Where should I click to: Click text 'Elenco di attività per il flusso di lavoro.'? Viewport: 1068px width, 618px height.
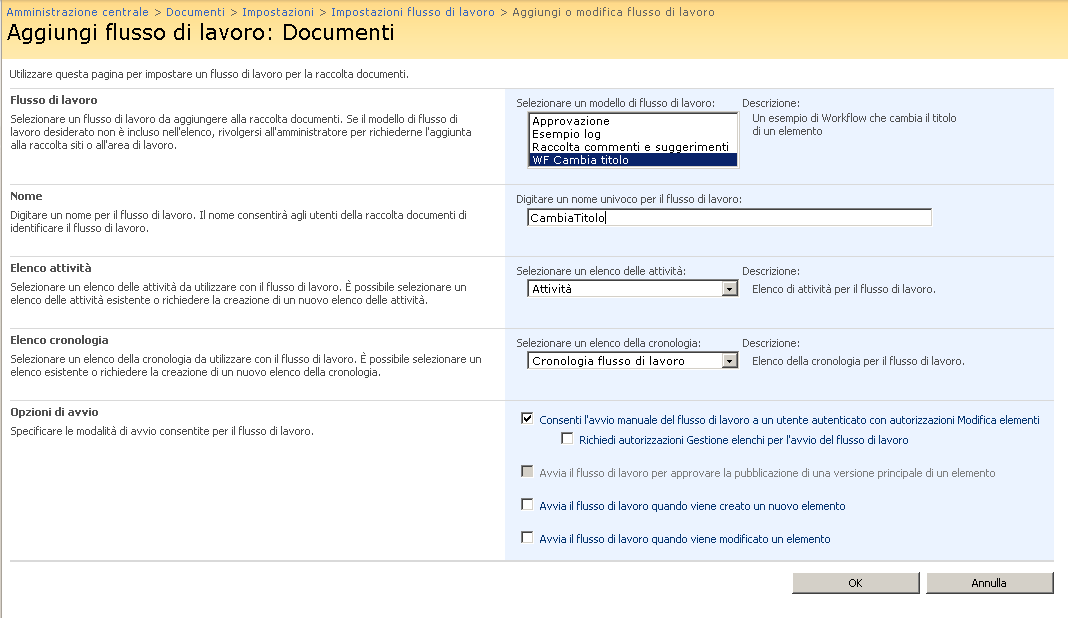(844, 290)
